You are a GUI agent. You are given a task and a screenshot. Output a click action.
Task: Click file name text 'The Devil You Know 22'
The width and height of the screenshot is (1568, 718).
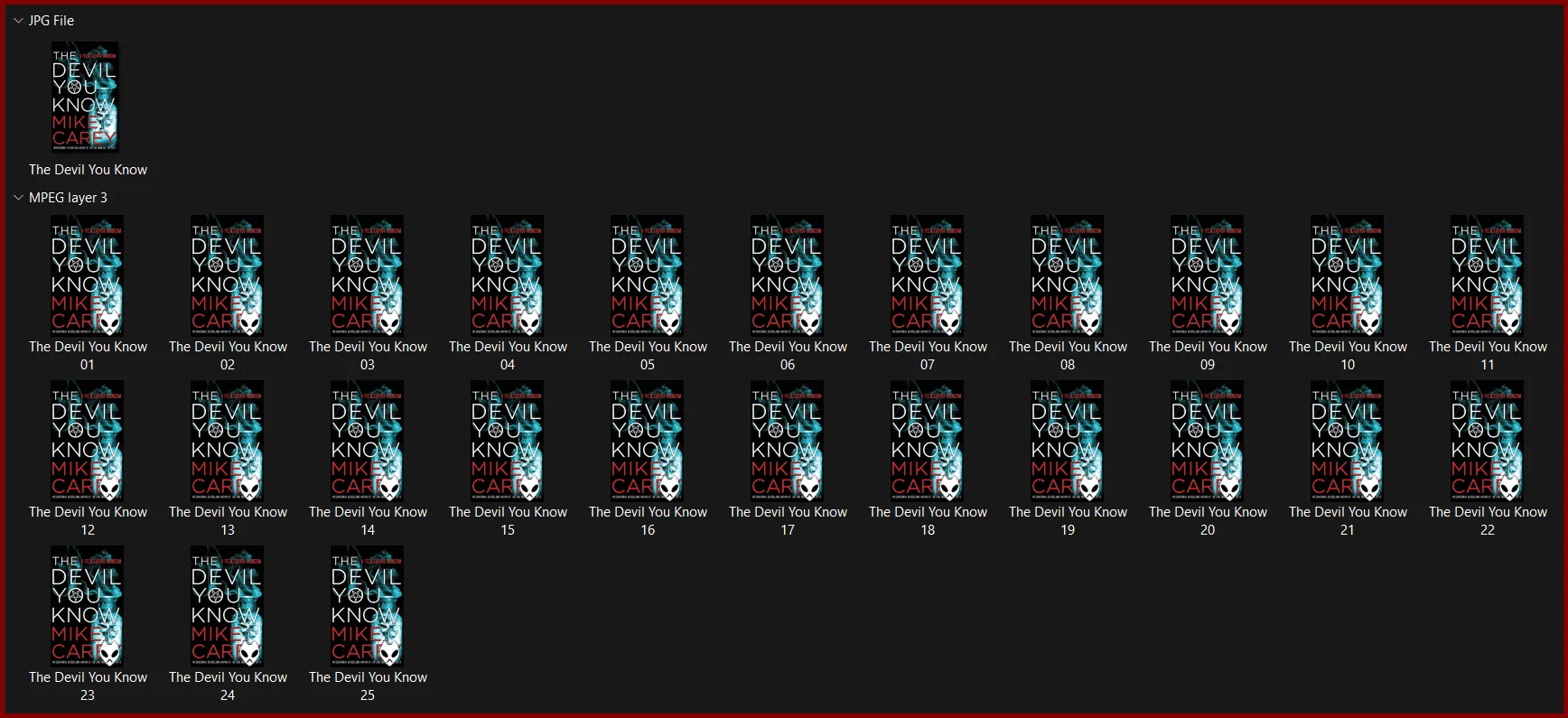click(x=1488, y=521)
